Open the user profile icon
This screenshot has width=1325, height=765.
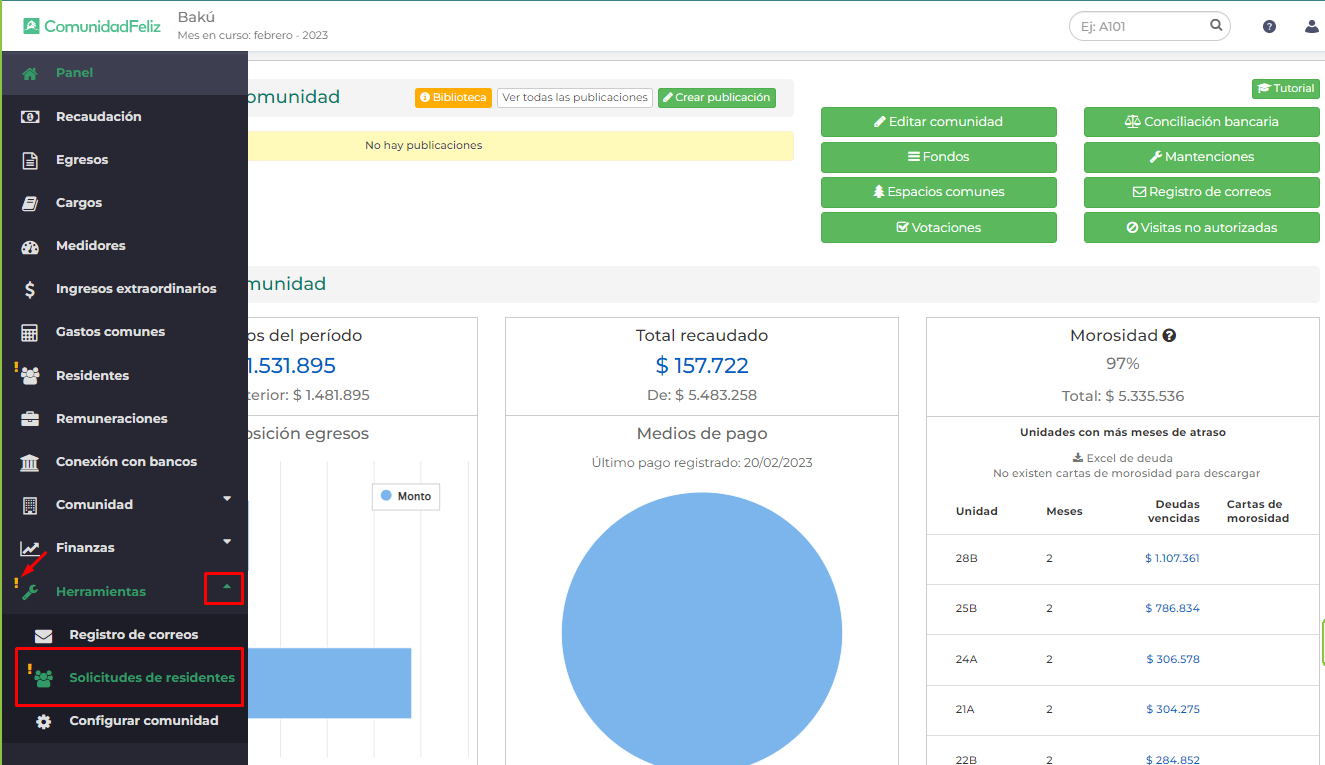point(1311,27)
